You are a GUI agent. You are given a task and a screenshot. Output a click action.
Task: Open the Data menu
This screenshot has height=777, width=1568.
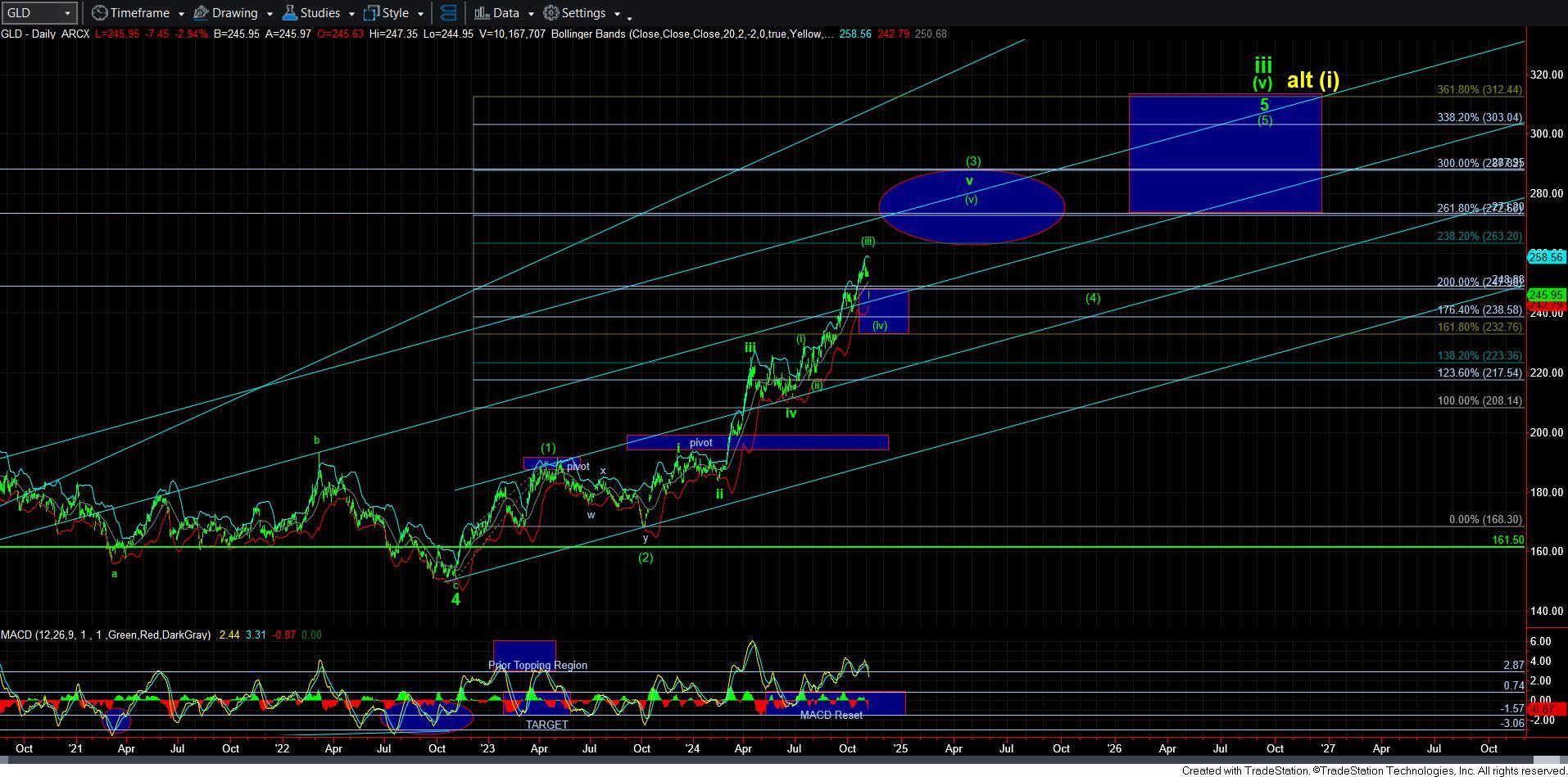(x=505, y=13)
